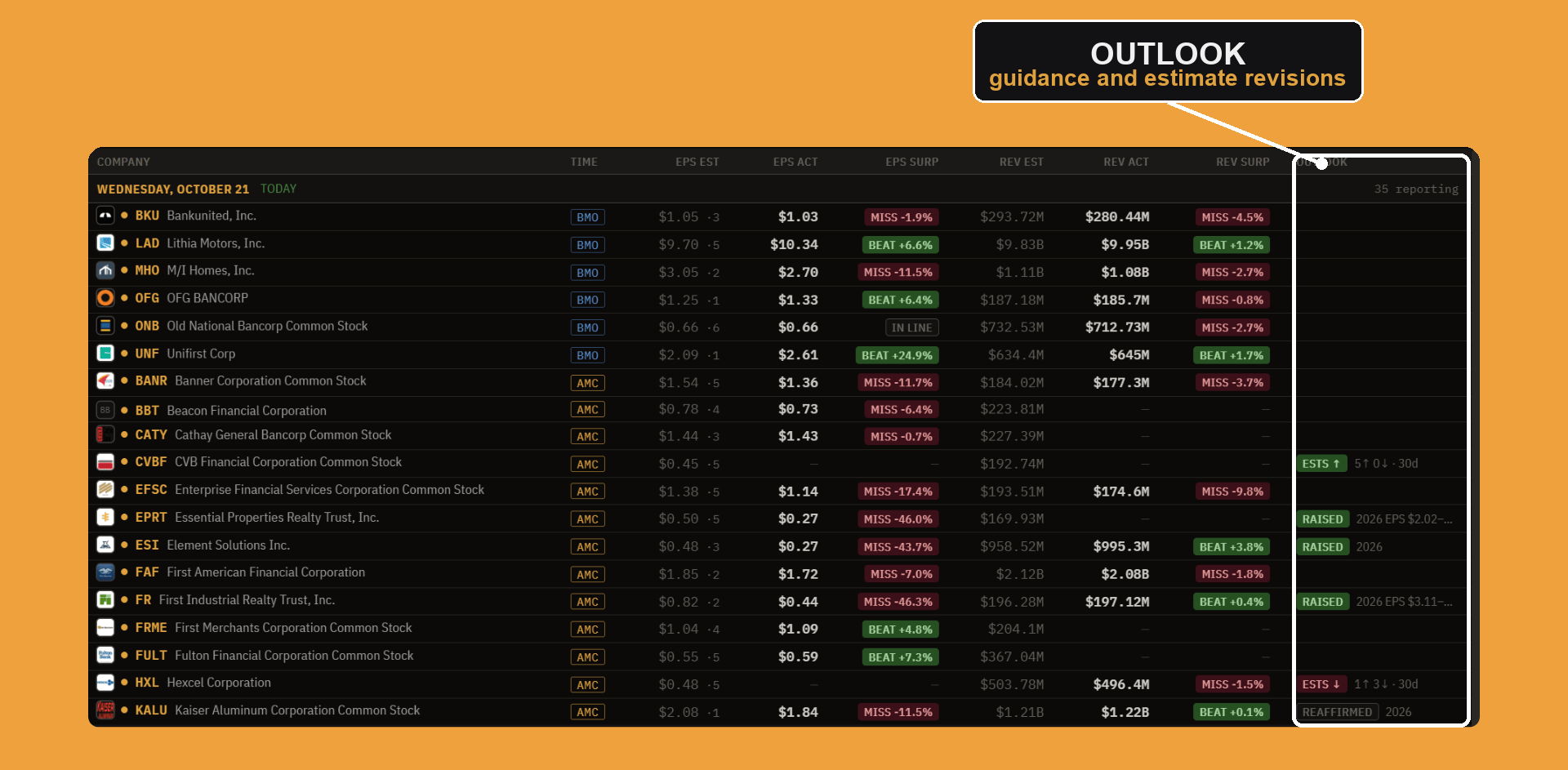Click the Element Solutions logo icon
The image size is (1568, 770).
[x=105, y=545]
